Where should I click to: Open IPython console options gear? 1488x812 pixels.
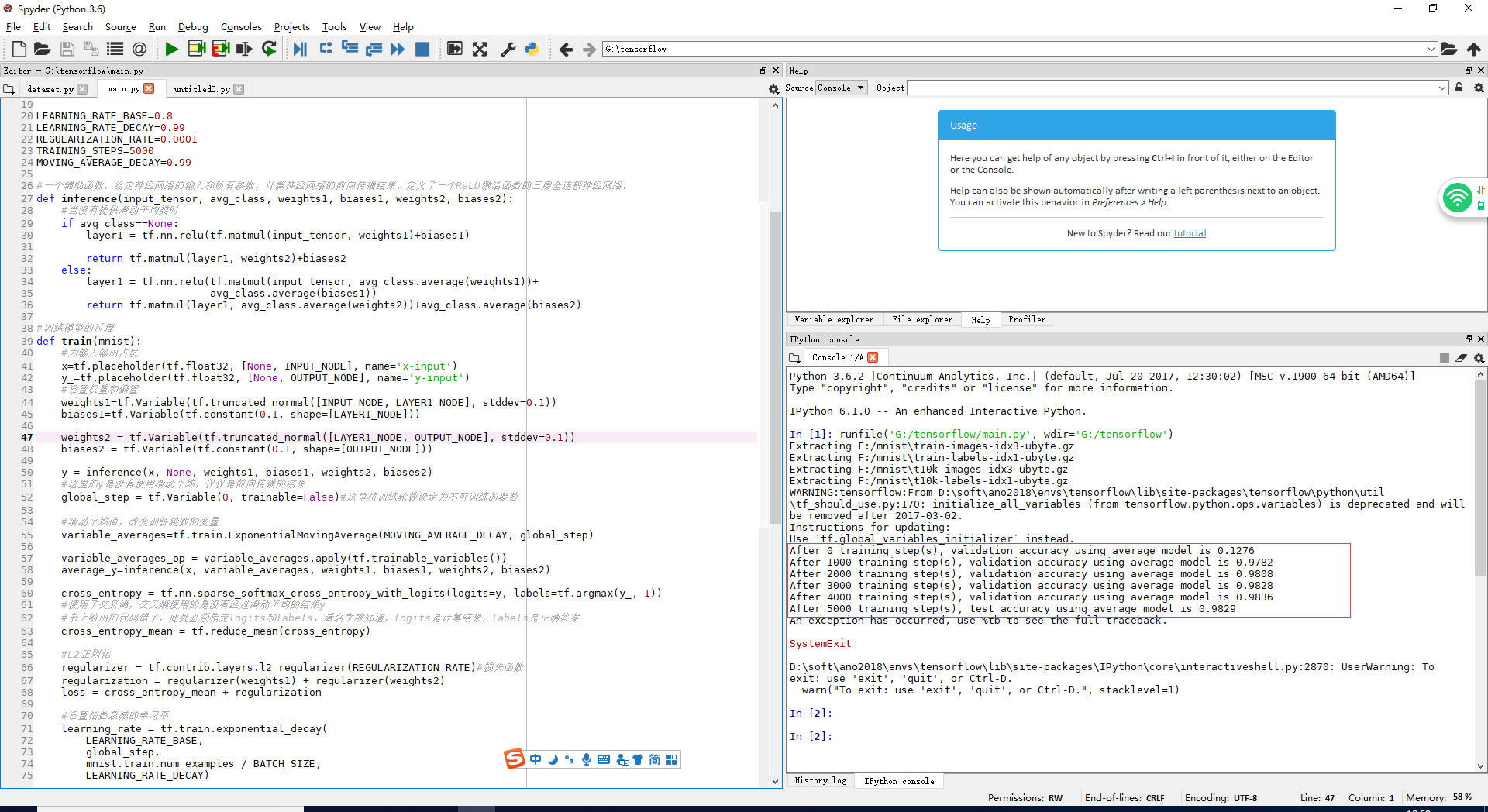(1479, 358)
